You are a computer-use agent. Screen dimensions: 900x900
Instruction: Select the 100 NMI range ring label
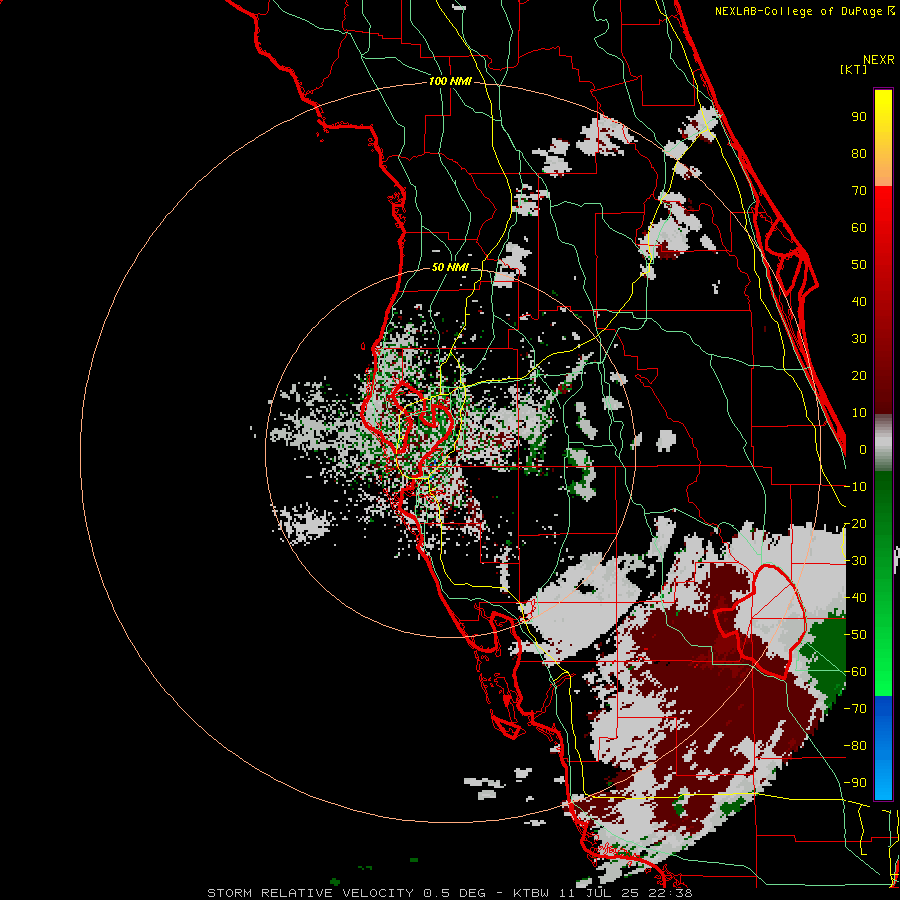(x=450, y=81)
